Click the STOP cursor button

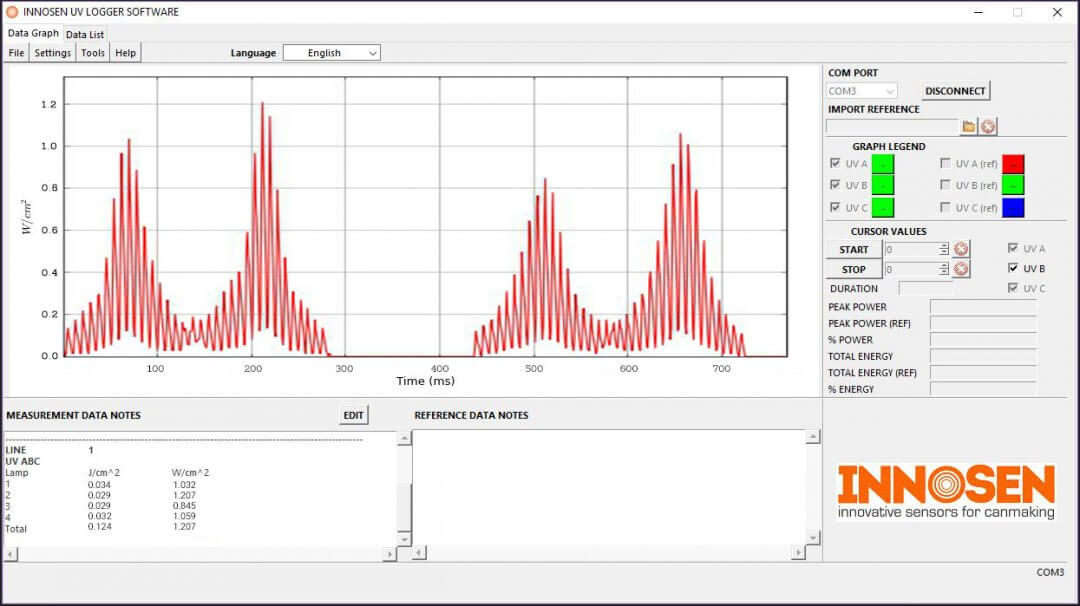tap(853, 269)
